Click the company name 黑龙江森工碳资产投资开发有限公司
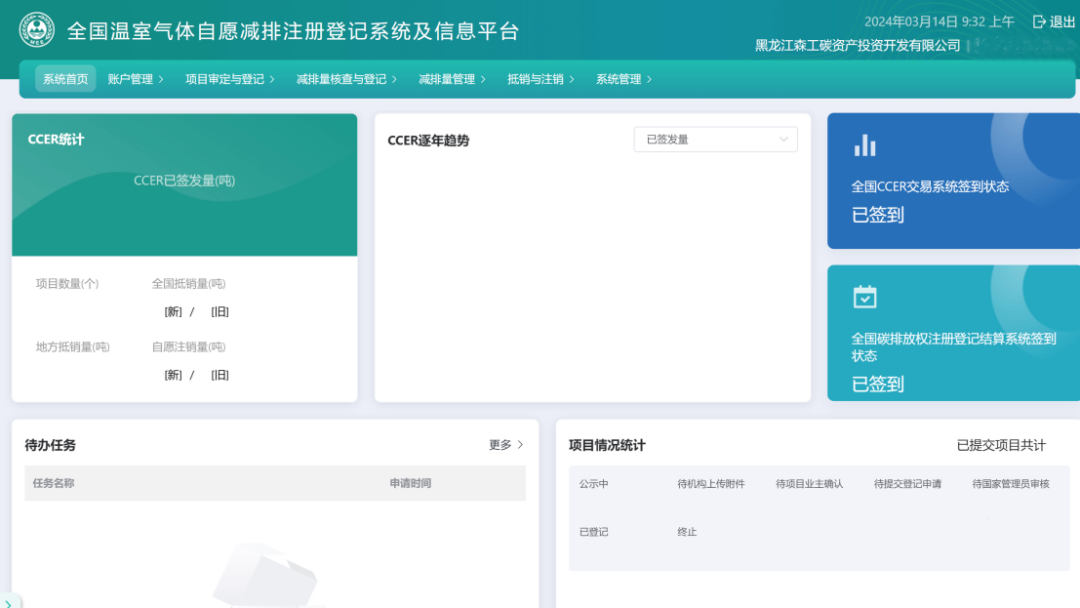The width and height of the screenshot is (1080, 608). [x=858, y=45]
